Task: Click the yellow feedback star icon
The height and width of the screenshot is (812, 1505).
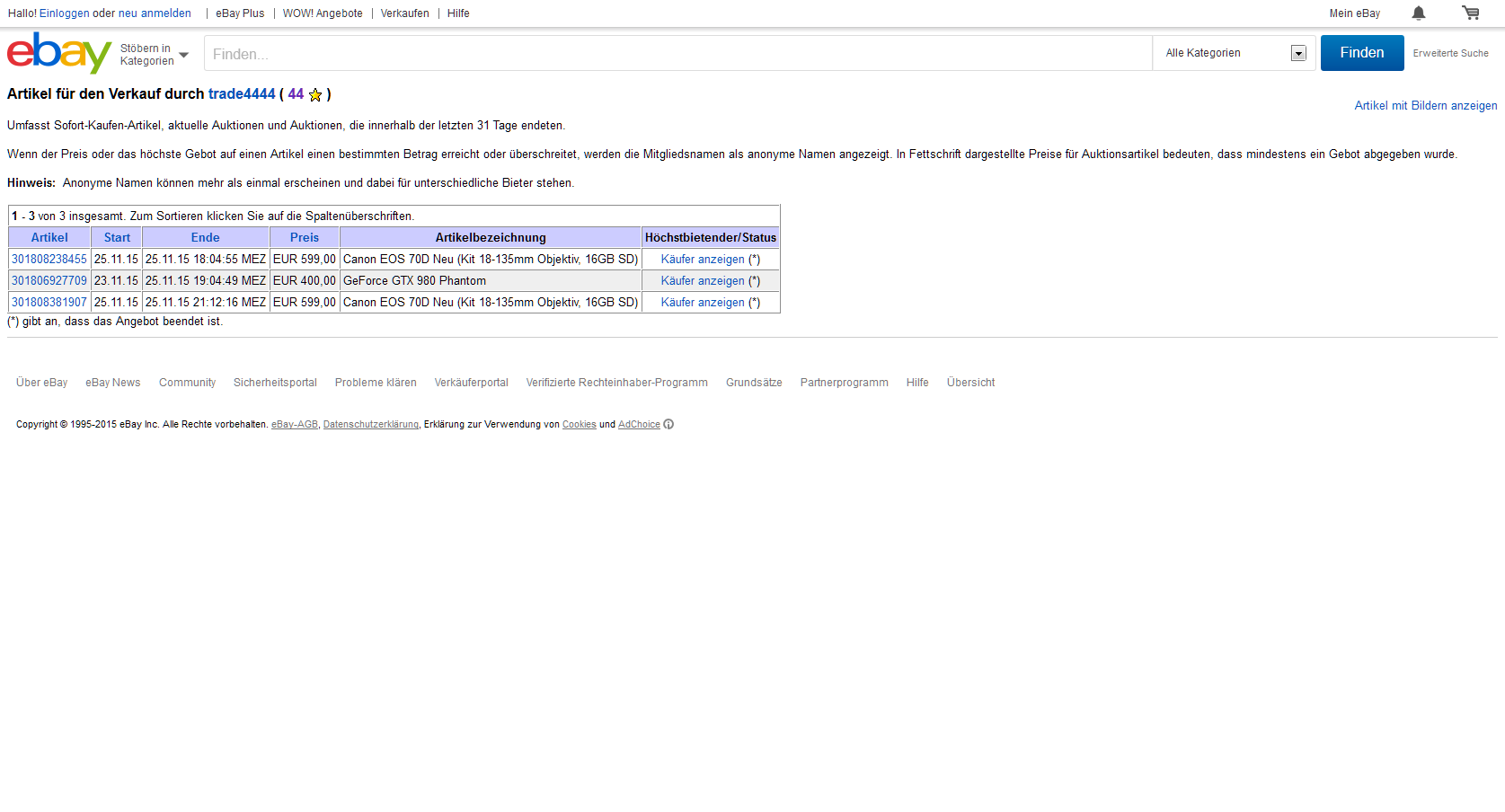Action: click(315, 94)
